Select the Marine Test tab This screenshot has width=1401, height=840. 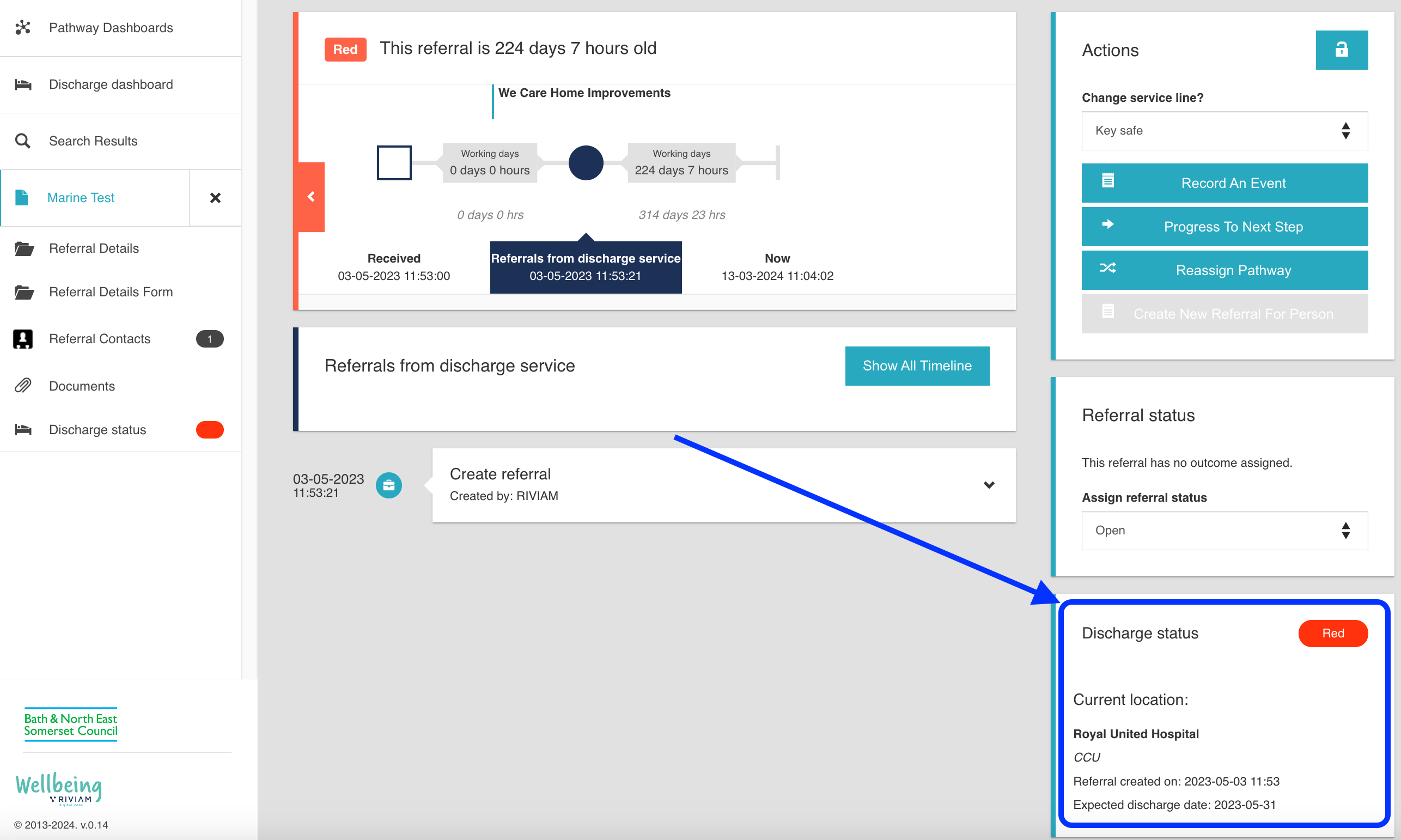81,198
